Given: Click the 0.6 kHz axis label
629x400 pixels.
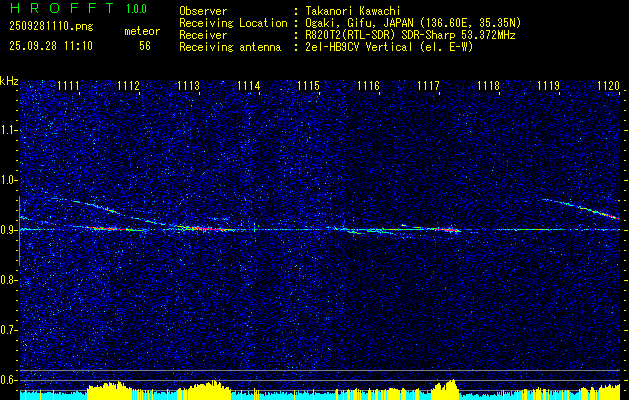Looking at the screenshot, I should (7, 380).
